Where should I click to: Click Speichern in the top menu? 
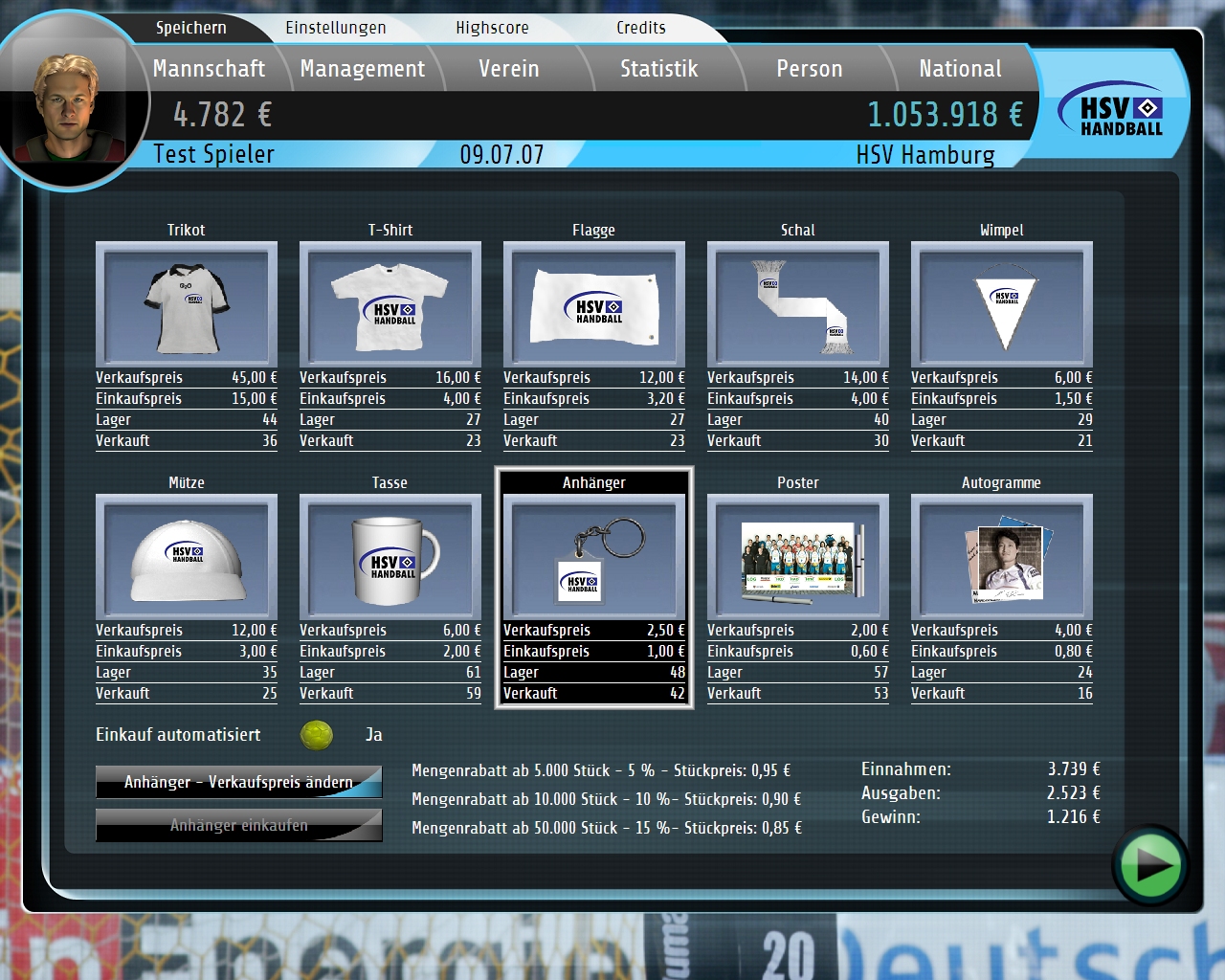pos(191,28)
